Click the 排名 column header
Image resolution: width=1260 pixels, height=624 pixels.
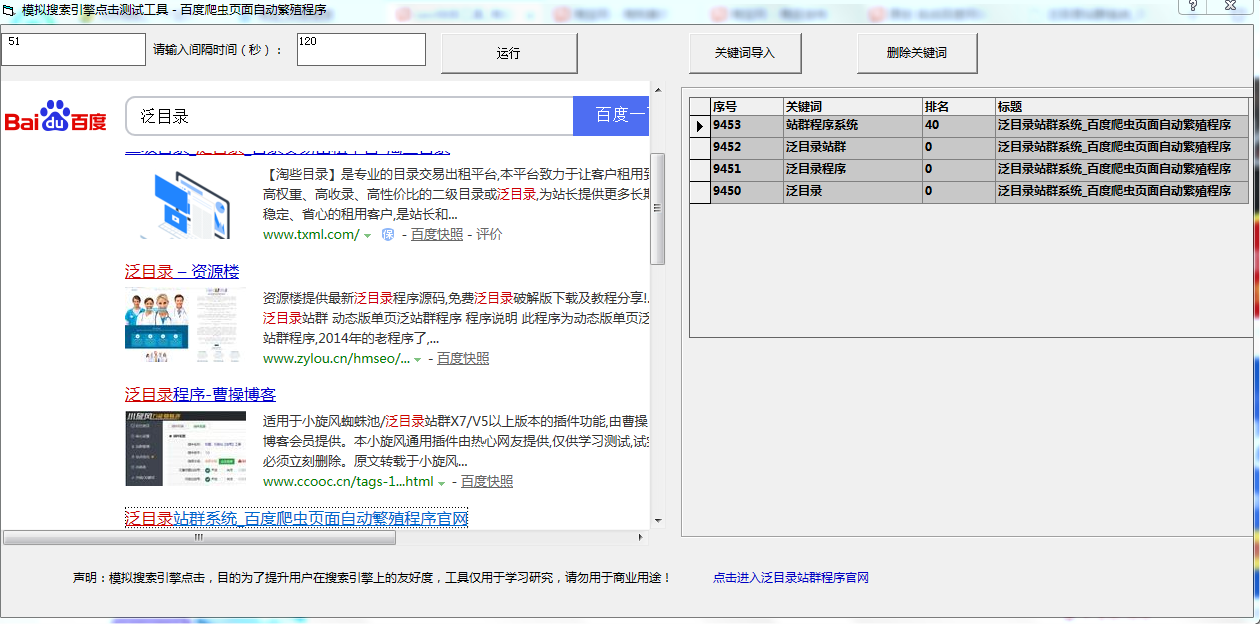(x=958, y=106)
